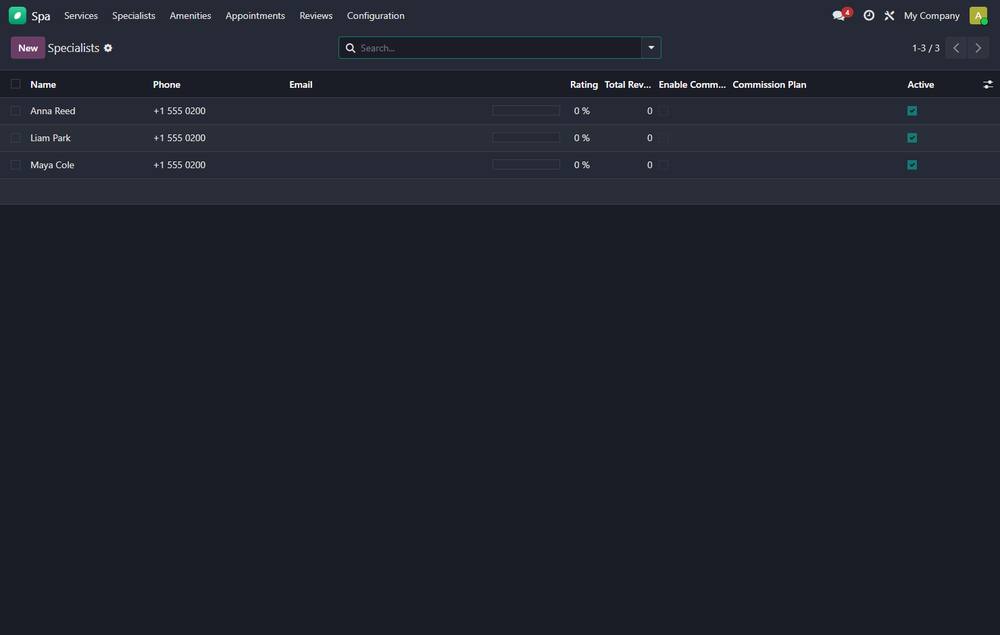Click Maya Cole's phone +1 555 0200
This screenshot has width=1000, height=635.
tap(179, 164)
